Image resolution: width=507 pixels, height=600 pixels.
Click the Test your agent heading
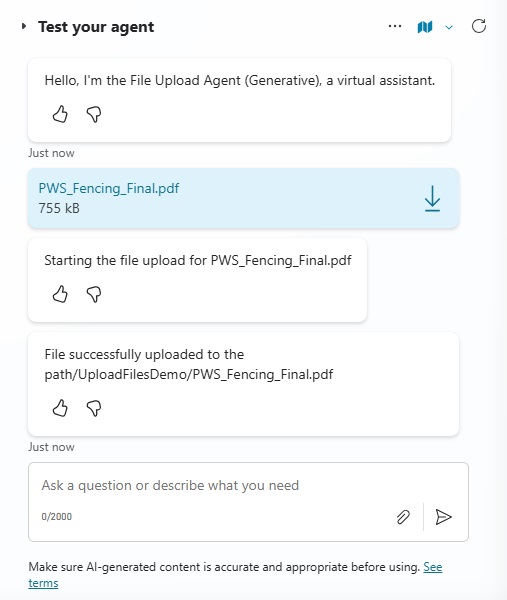[x=96, y=27]
